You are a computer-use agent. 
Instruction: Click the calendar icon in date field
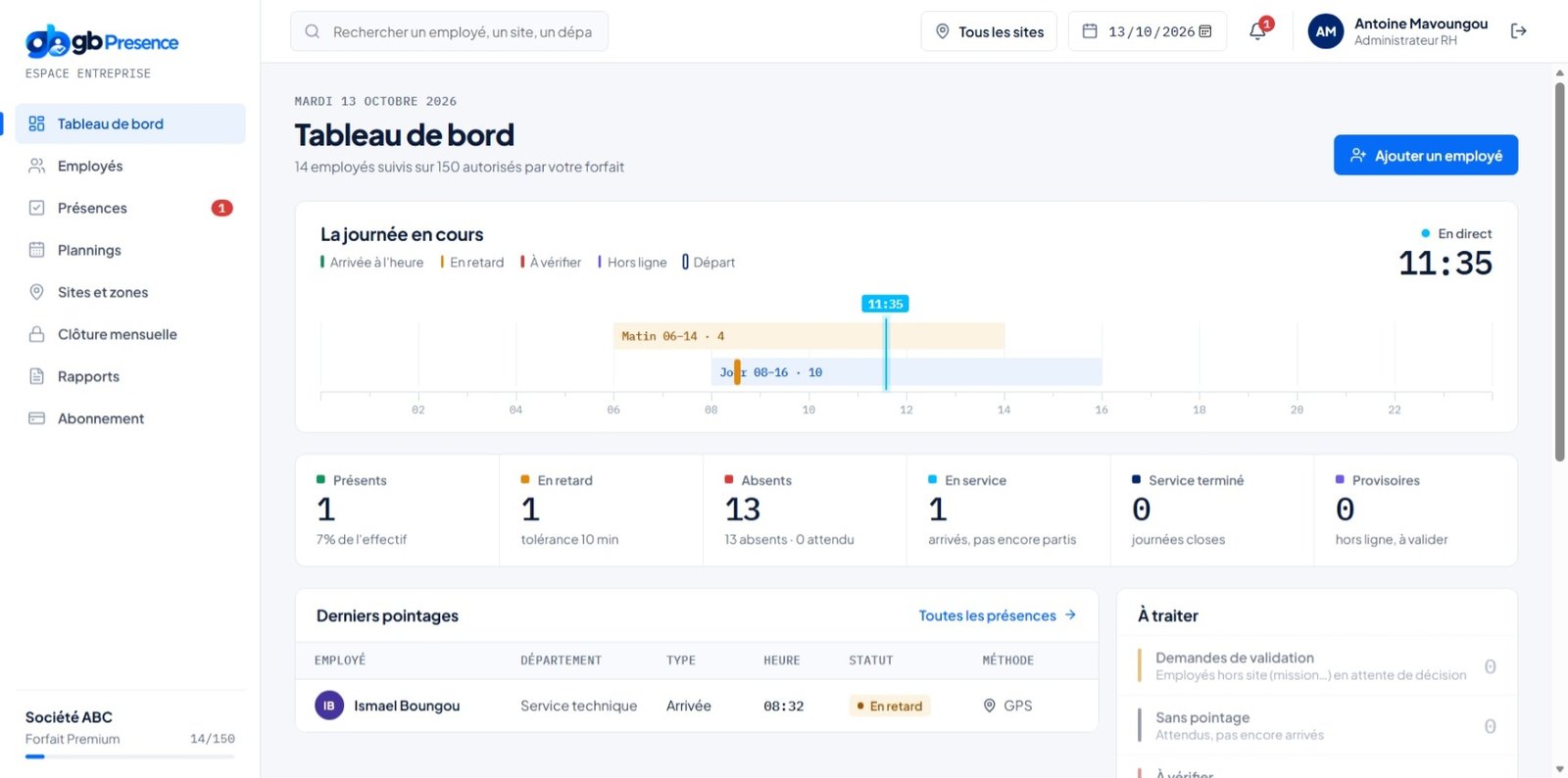click(x=1089, y=31)
